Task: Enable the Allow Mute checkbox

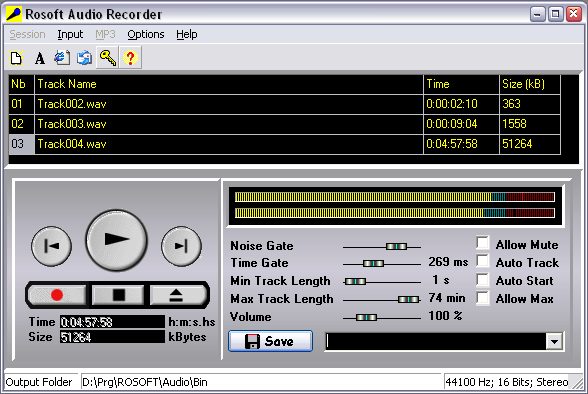Action: tap(483, 243)
